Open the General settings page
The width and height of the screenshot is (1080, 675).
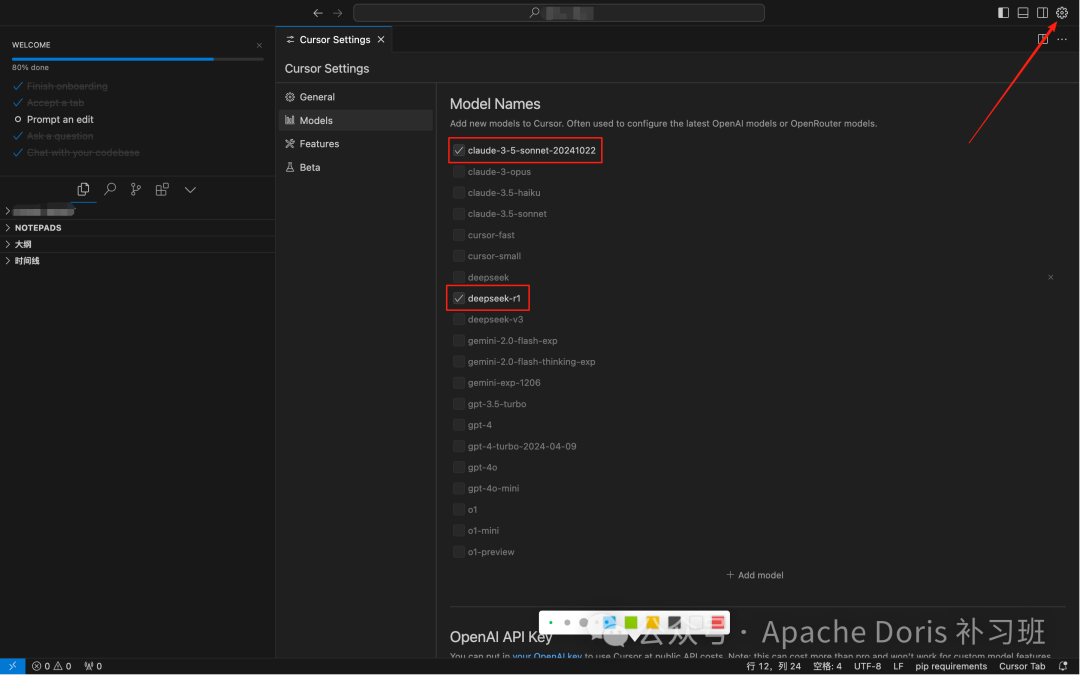pos(355,97)
